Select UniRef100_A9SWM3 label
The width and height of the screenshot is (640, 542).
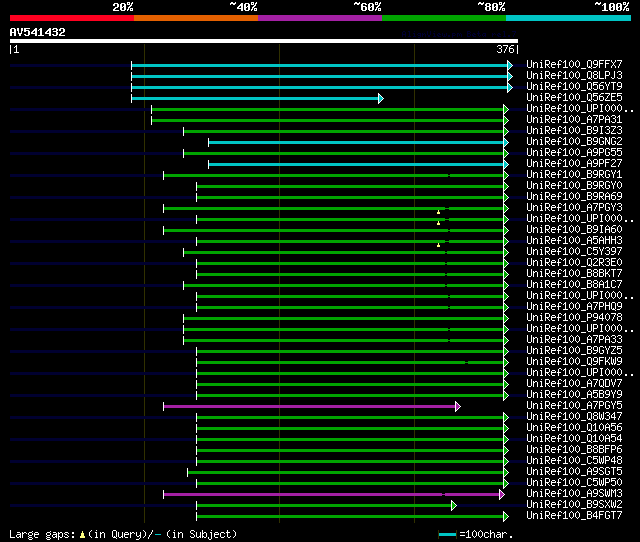(x=574, y=494)
